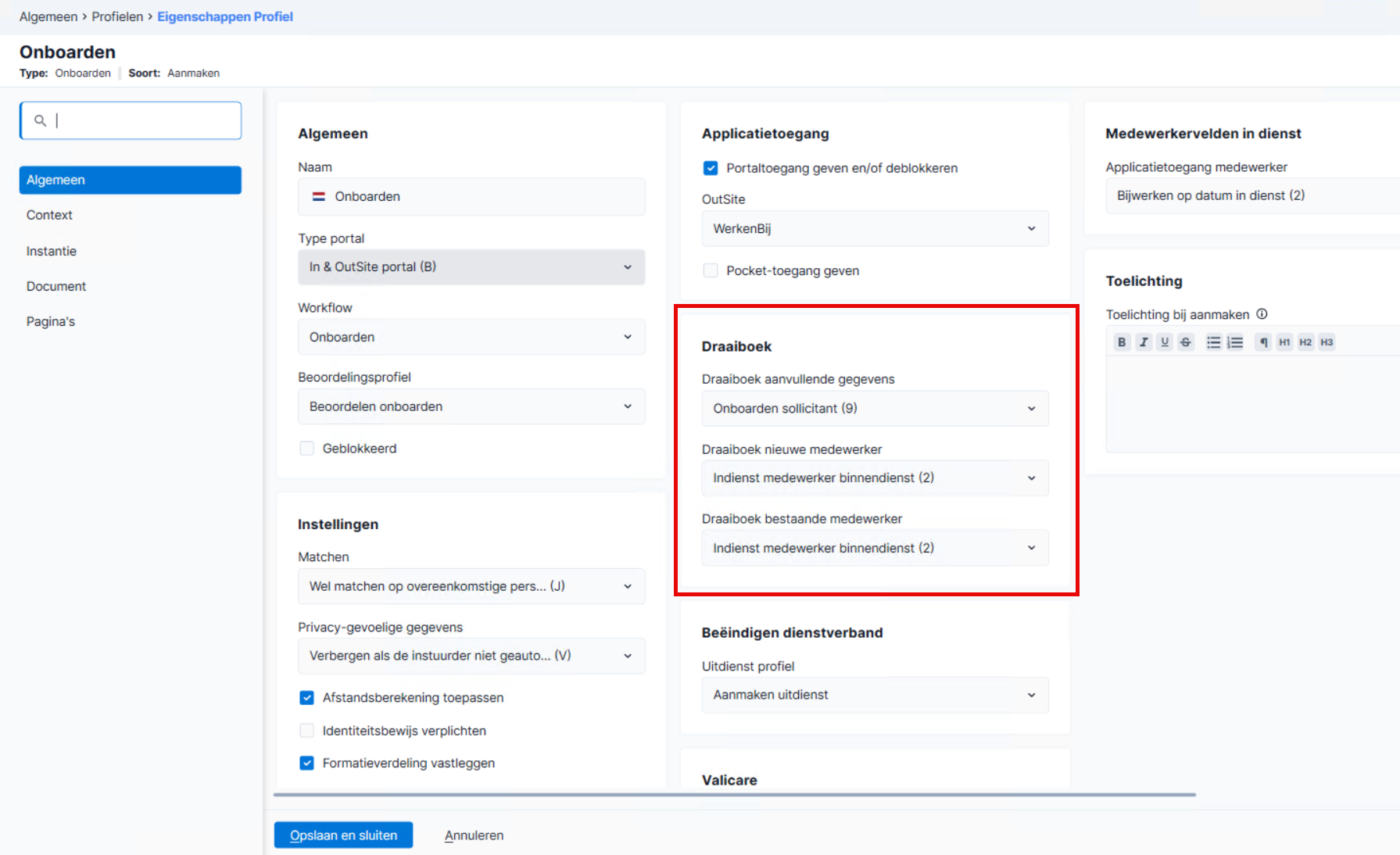This screenshot has width=1400, height=855.
Task: Apply H2 heading style
Action: point(1305,342)
